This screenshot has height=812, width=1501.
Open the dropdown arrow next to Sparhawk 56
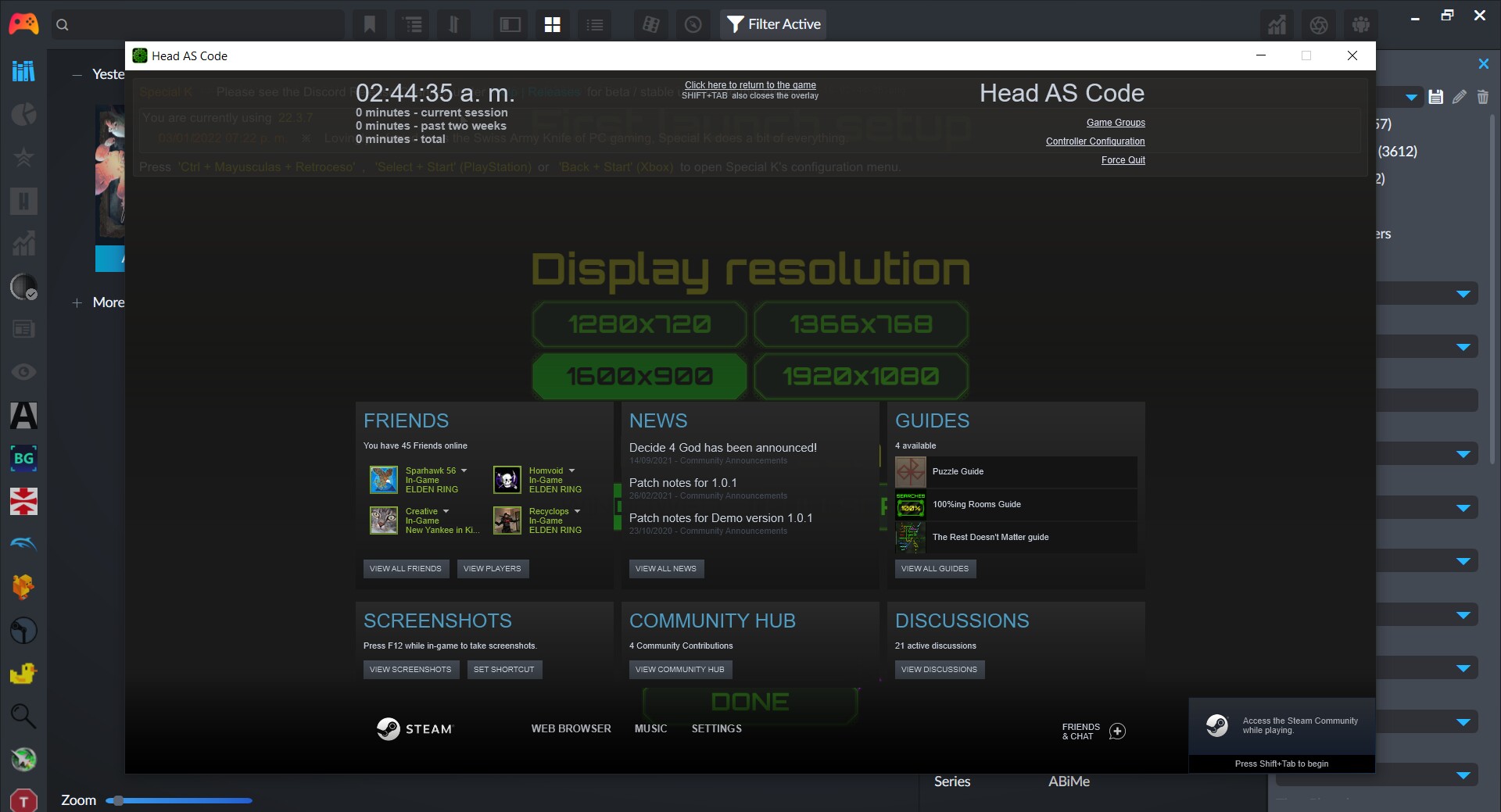[464, 470]
